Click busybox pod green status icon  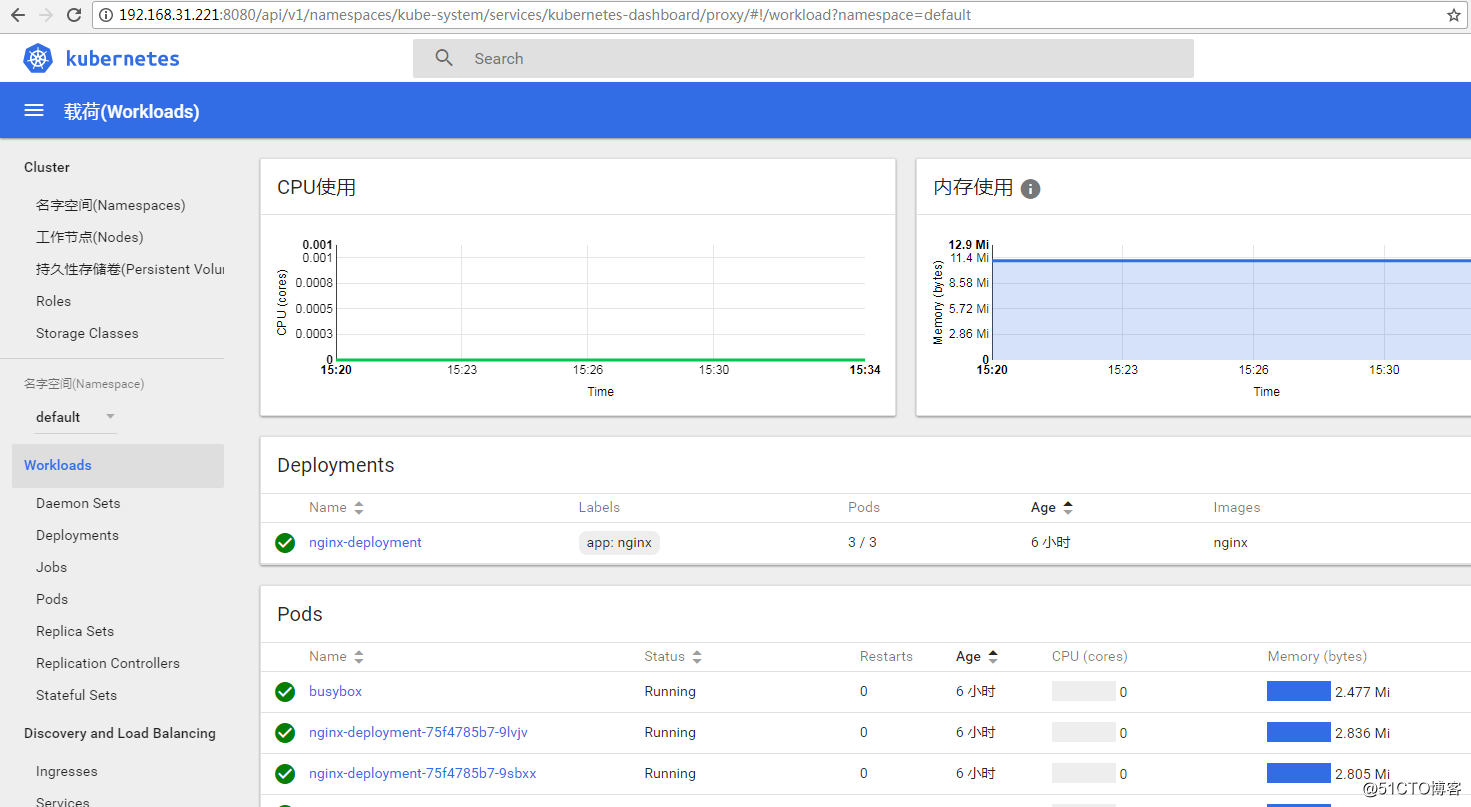285,692
